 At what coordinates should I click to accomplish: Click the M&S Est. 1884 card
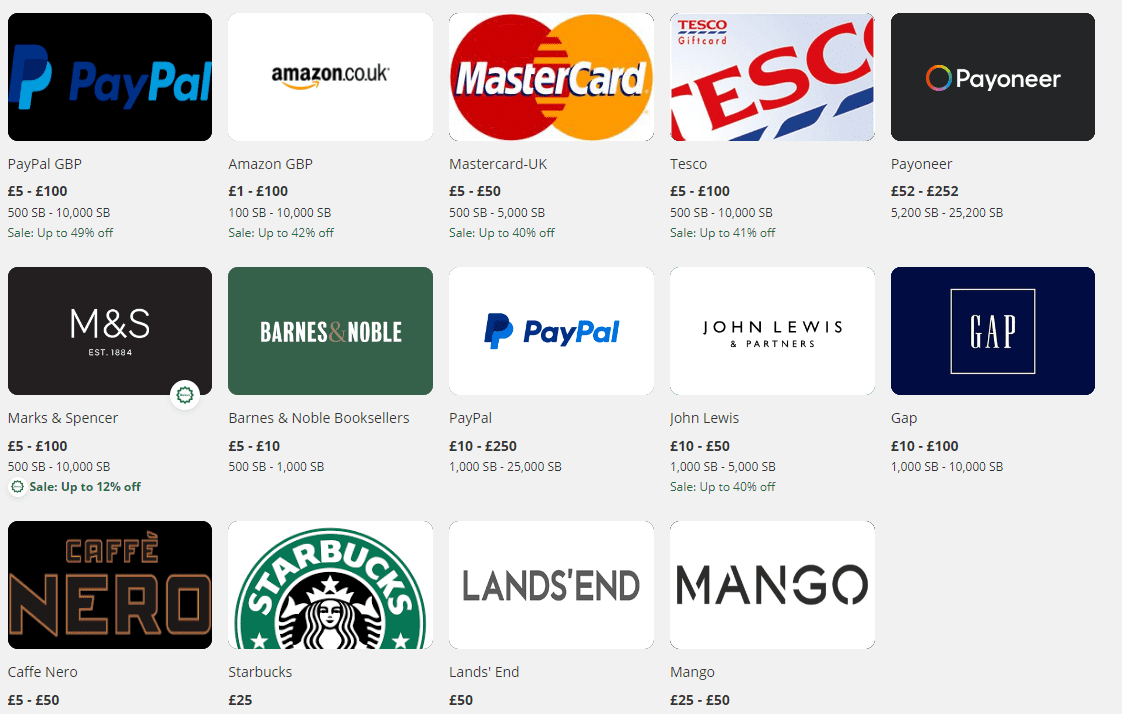[x=109, y=331]
